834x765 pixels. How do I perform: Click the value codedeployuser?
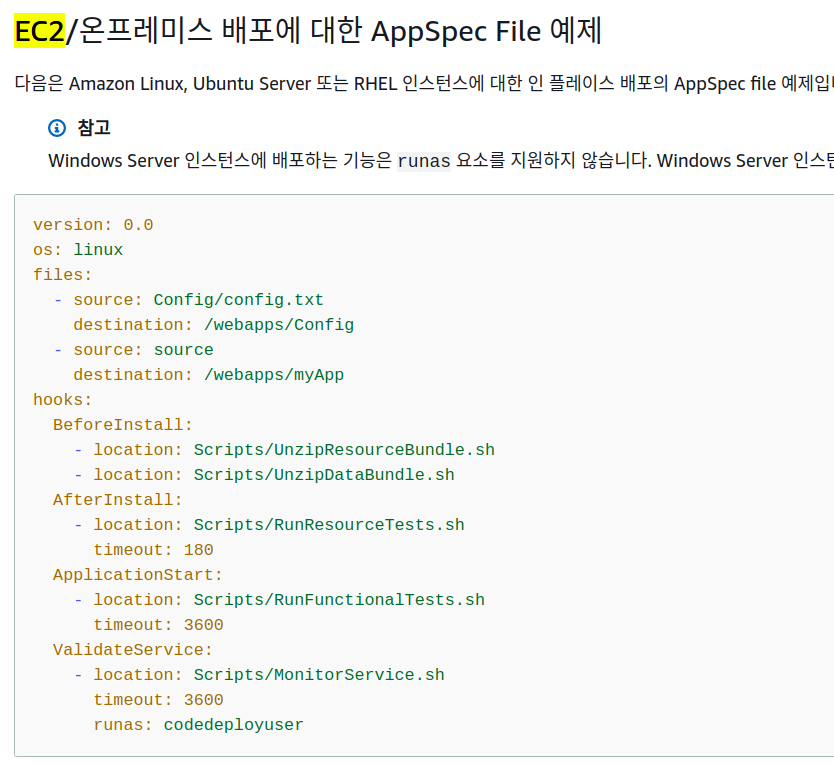pyautogui.click(x=233, y=725)
